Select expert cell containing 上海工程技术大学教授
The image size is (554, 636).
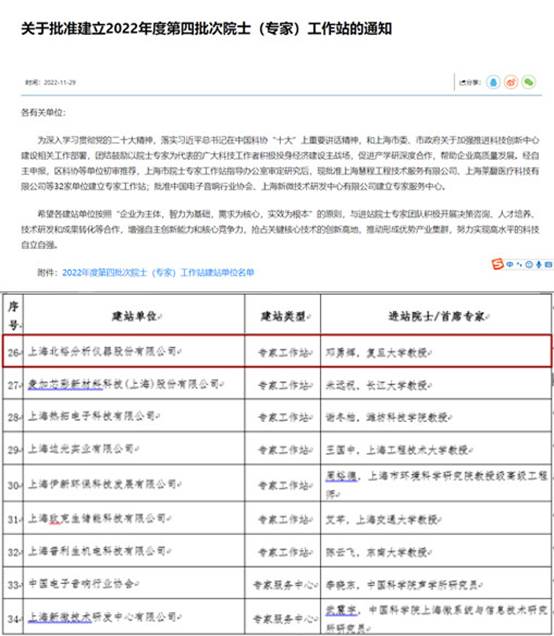coord(436,448)
